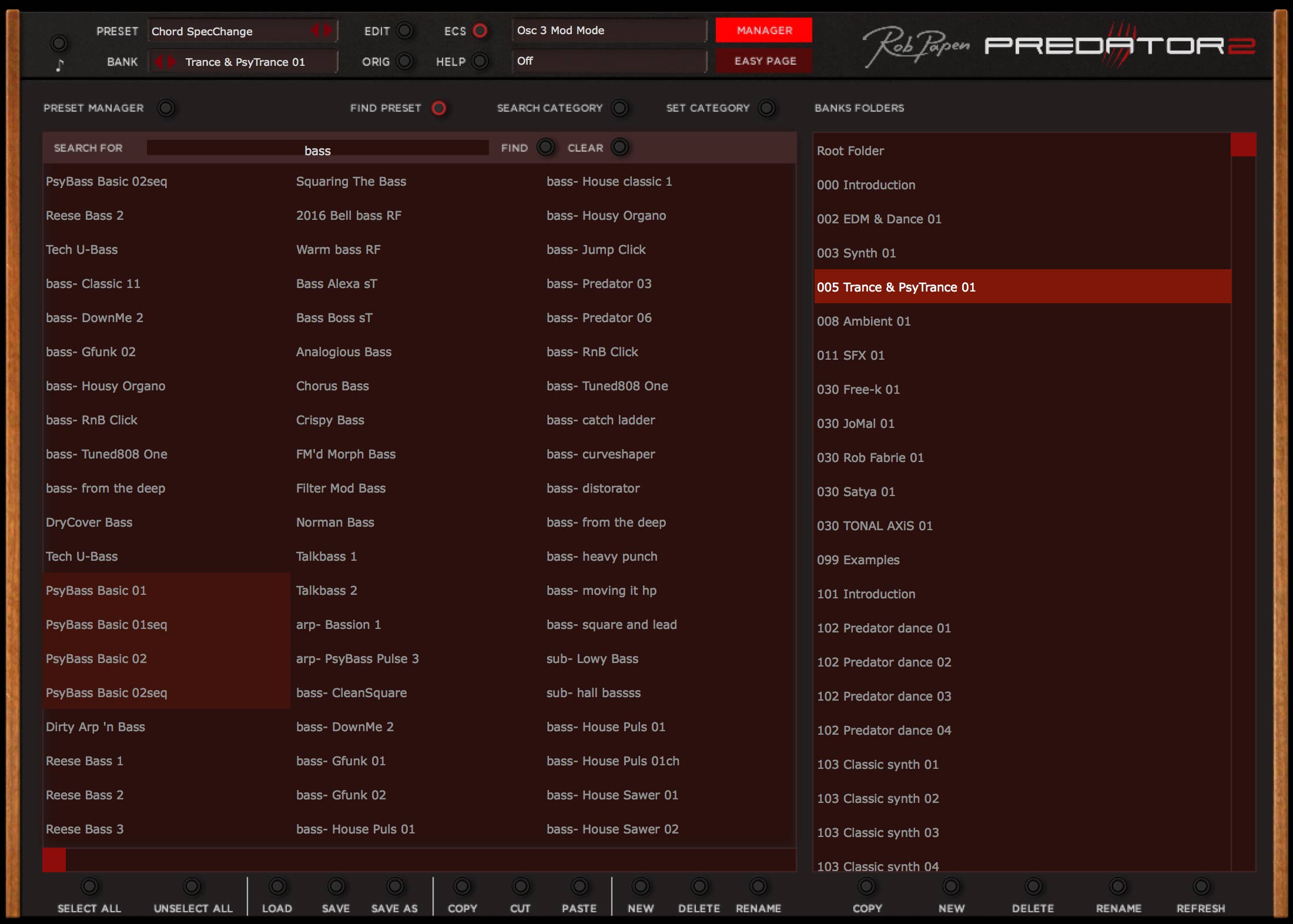Click the Banks Folders NEW button
The width and height of the screenshot is (1293, 924).
[952, 886]
